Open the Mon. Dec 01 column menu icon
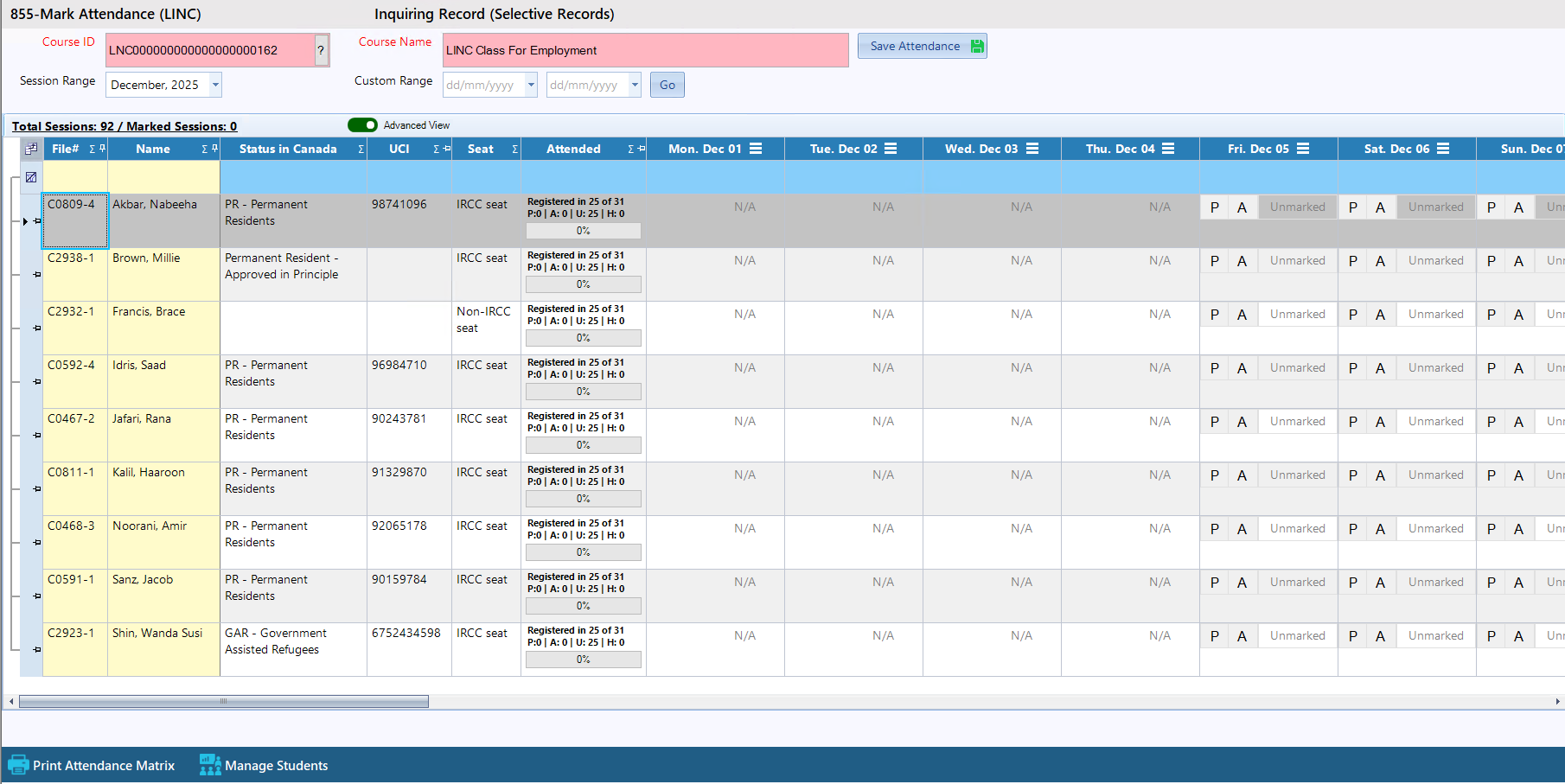Screen dimensions: 1565x784 pyautogui.click(x=756, y=149)
